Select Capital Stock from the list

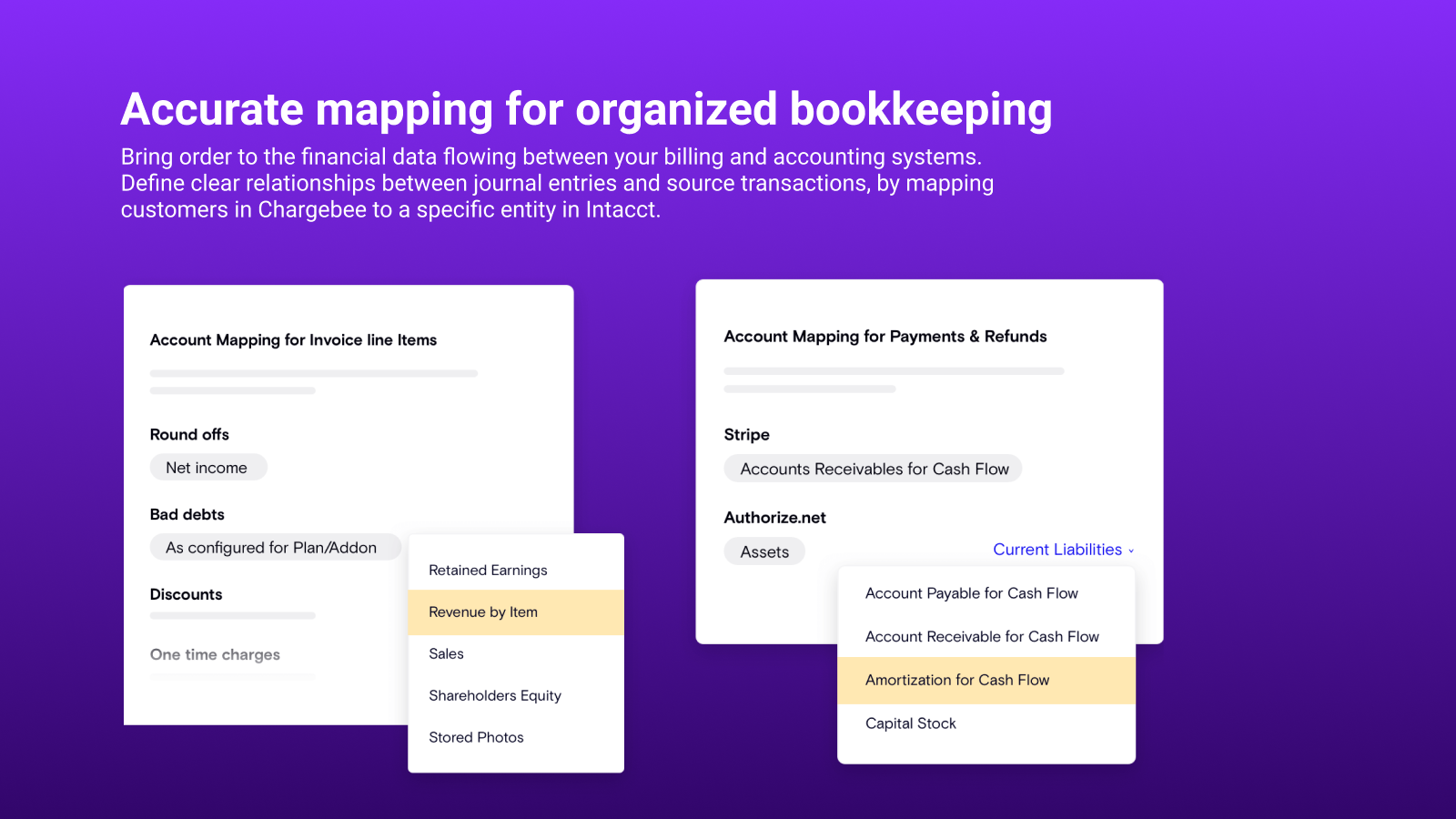point(910,724)
